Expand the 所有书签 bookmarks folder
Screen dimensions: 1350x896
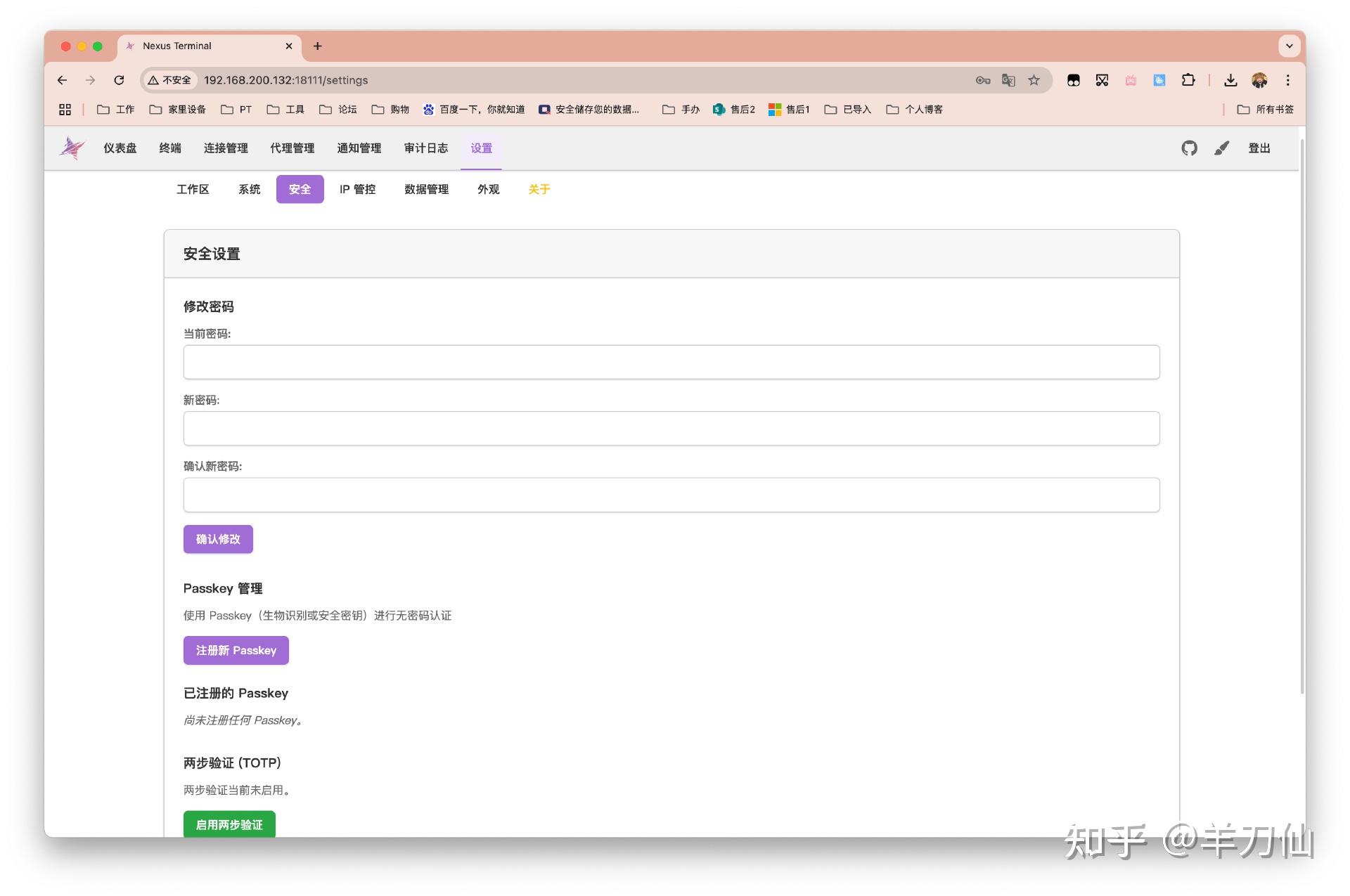1264,110
